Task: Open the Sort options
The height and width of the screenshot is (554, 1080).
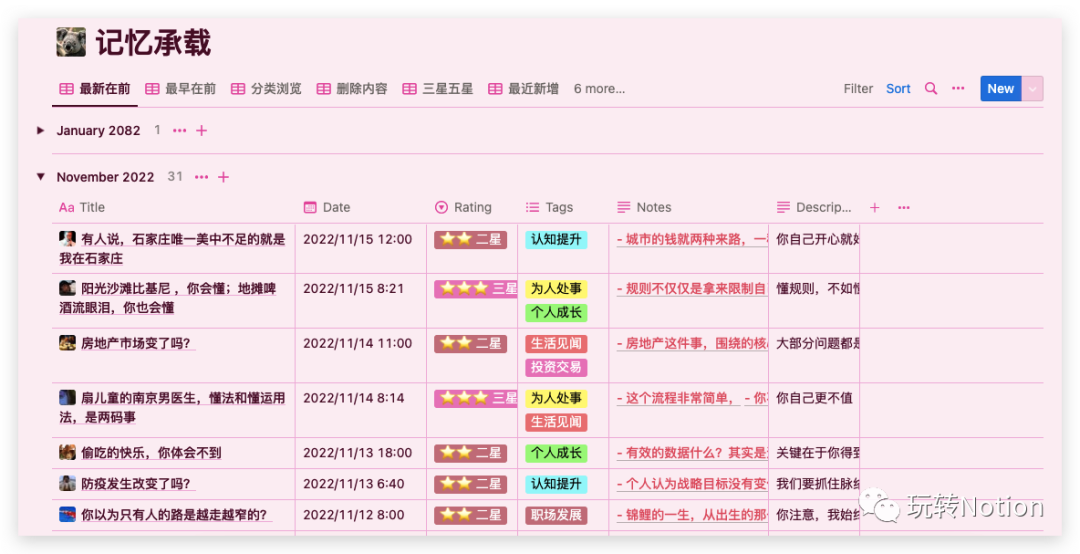Action: point(898,89)
